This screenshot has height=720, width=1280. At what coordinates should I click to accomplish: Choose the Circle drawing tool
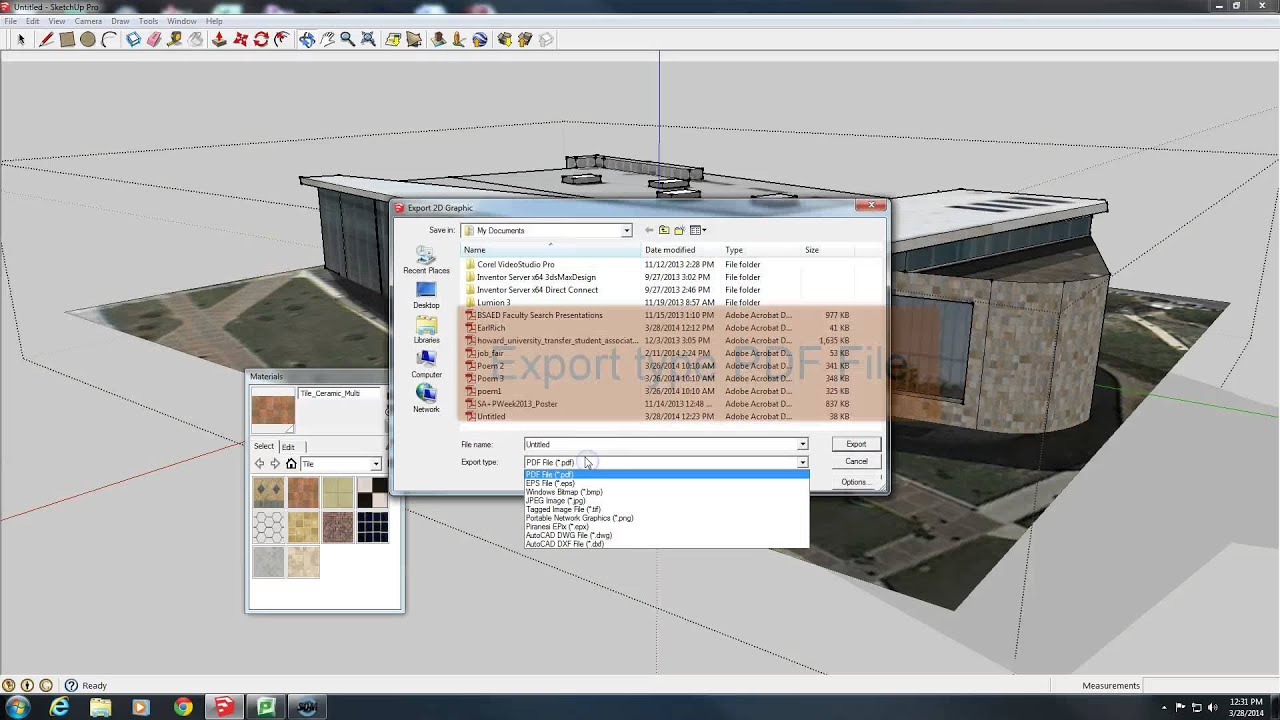pyautogui.click(x=88, y=39)
